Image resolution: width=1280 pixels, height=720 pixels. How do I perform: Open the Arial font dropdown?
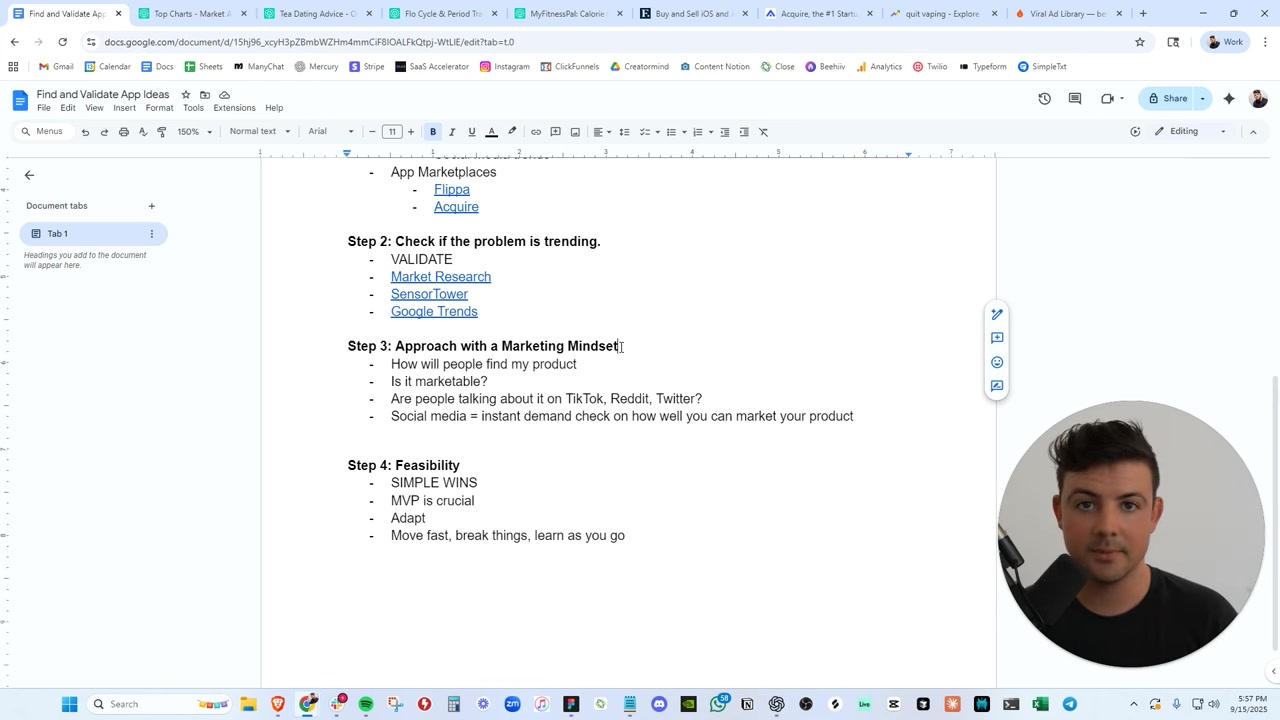[330, 132]
